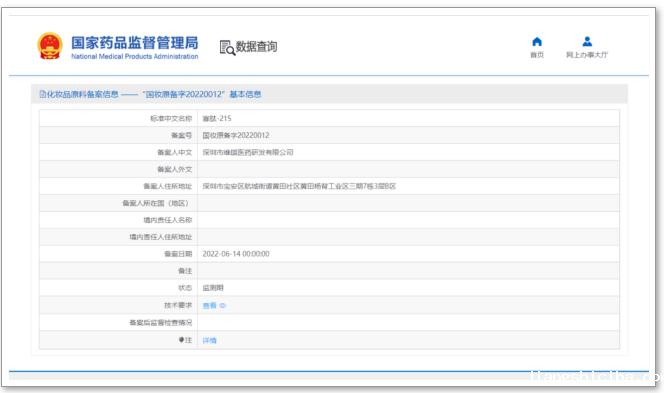This screenshot has width=664, height=393.
Task: Open the 详情 link in 注 row
Action: (209, 340)
